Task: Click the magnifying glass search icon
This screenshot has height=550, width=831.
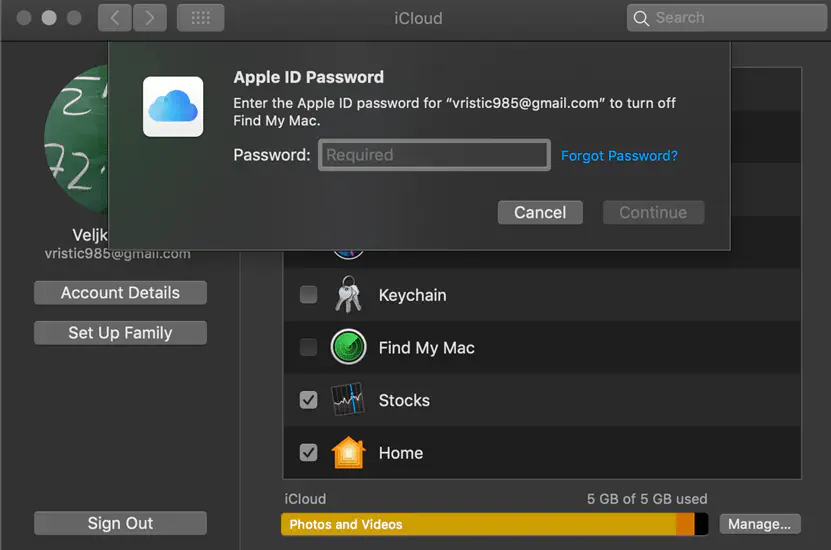Action: point(641,19)
